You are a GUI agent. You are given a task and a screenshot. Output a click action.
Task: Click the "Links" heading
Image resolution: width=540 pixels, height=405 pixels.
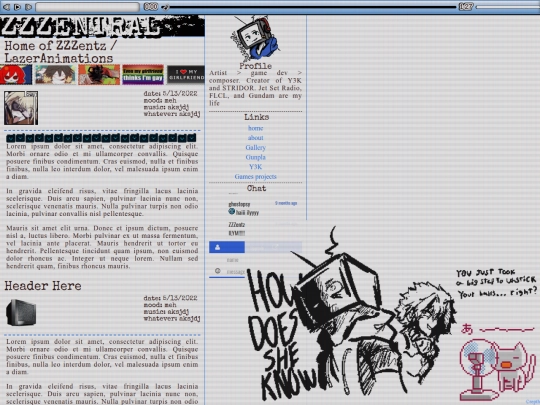[x=257, y=117]
